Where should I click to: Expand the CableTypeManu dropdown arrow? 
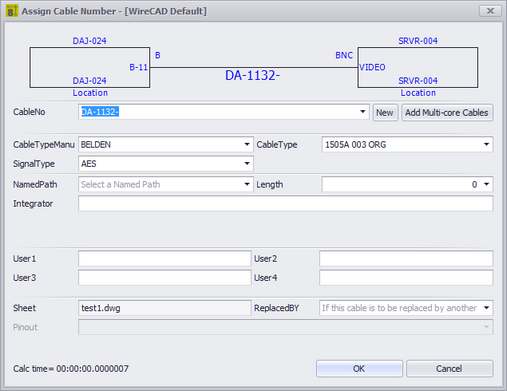click(x=247, y=144)
